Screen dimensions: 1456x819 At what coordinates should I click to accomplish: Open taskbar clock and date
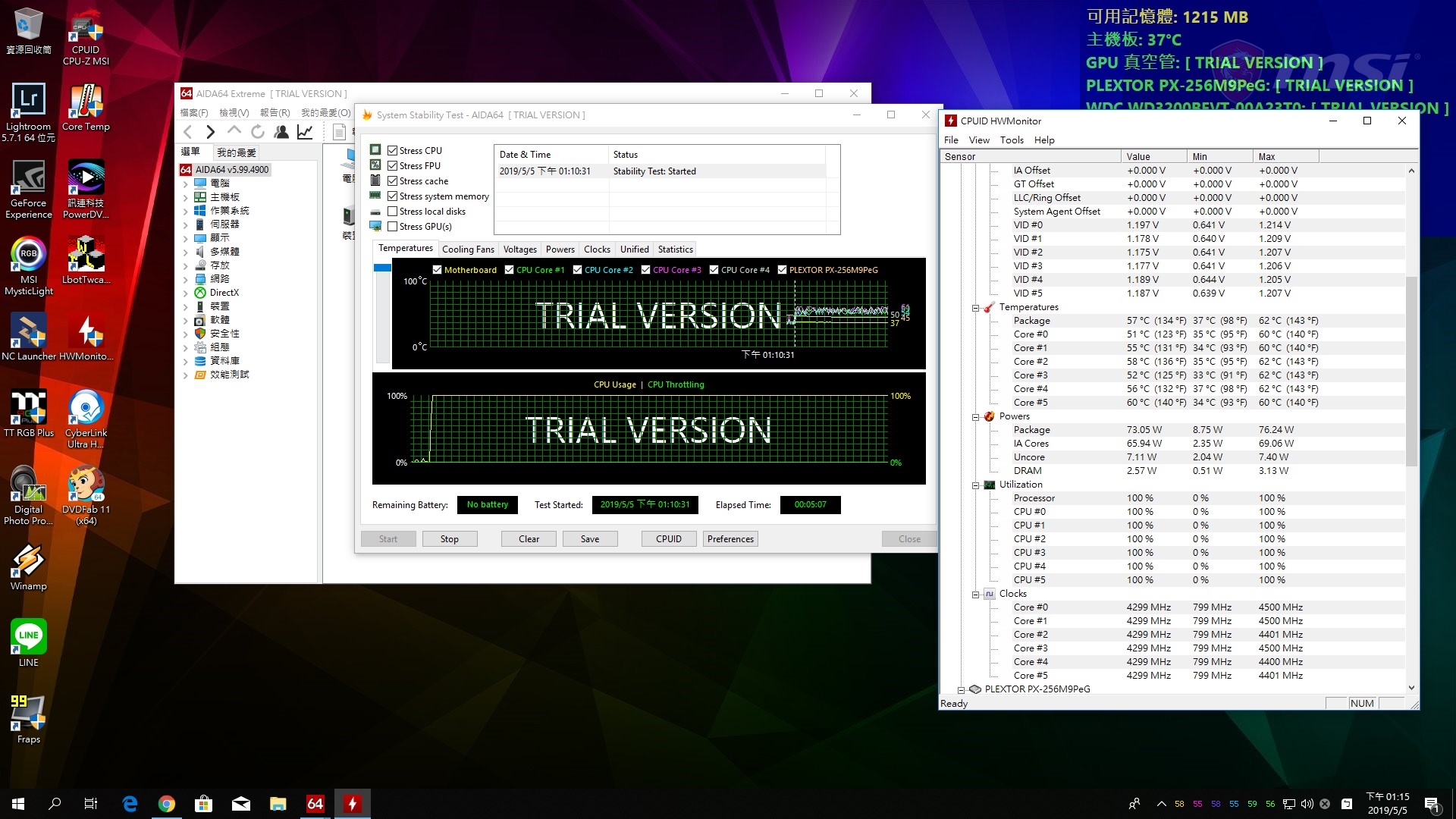tap(1387, 804)
